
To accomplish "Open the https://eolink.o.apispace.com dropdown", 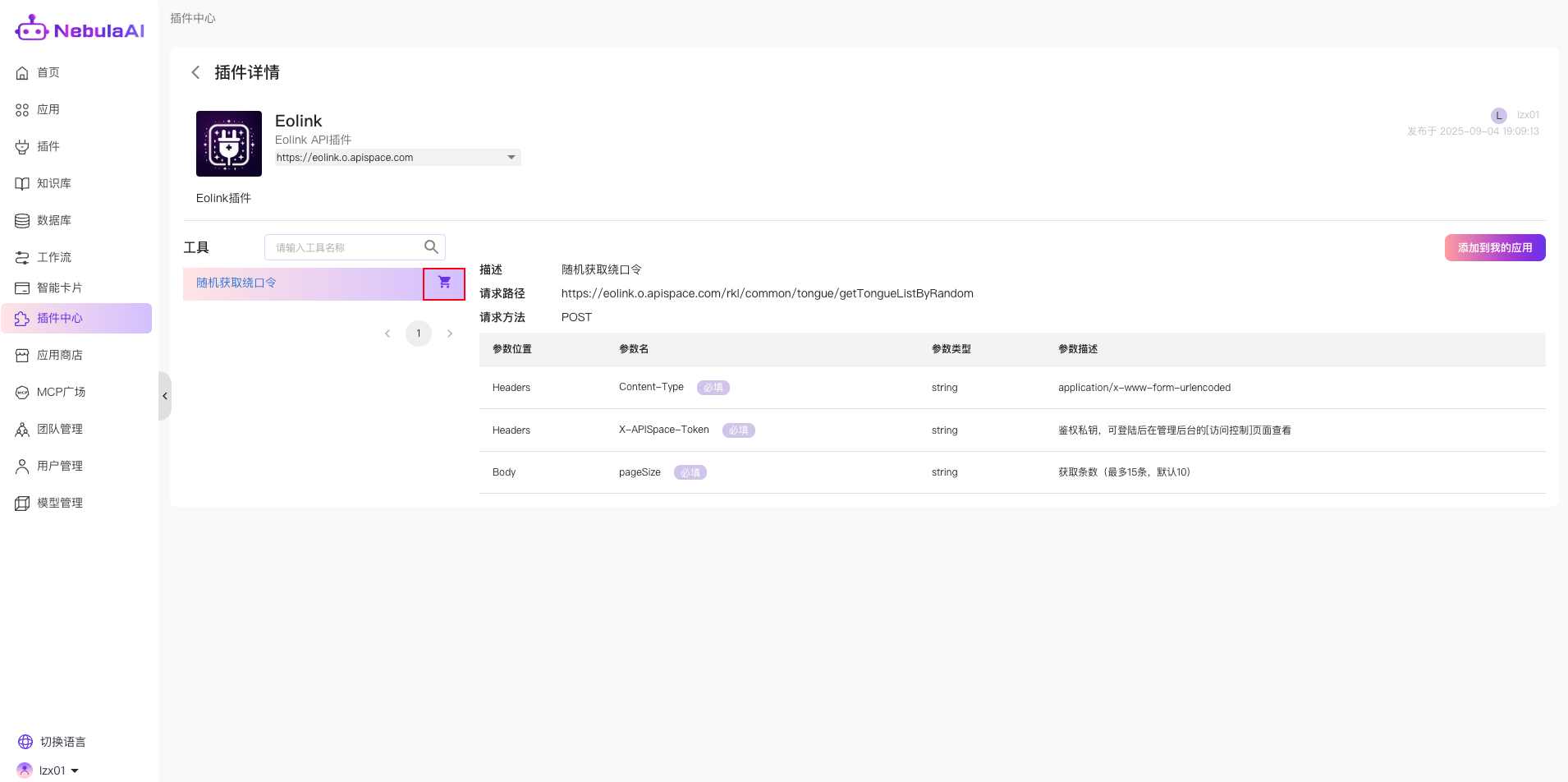I will pos(397,158).
